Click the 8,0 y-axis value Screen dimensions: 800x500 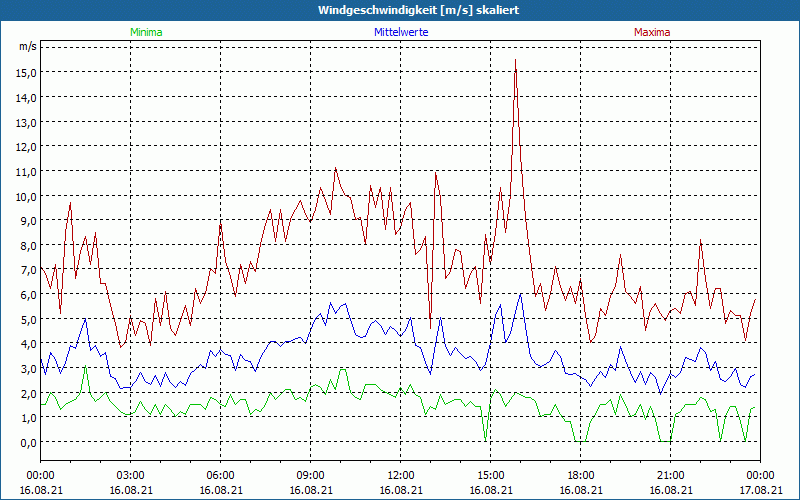pyautogui.click(x=29, y=246)
